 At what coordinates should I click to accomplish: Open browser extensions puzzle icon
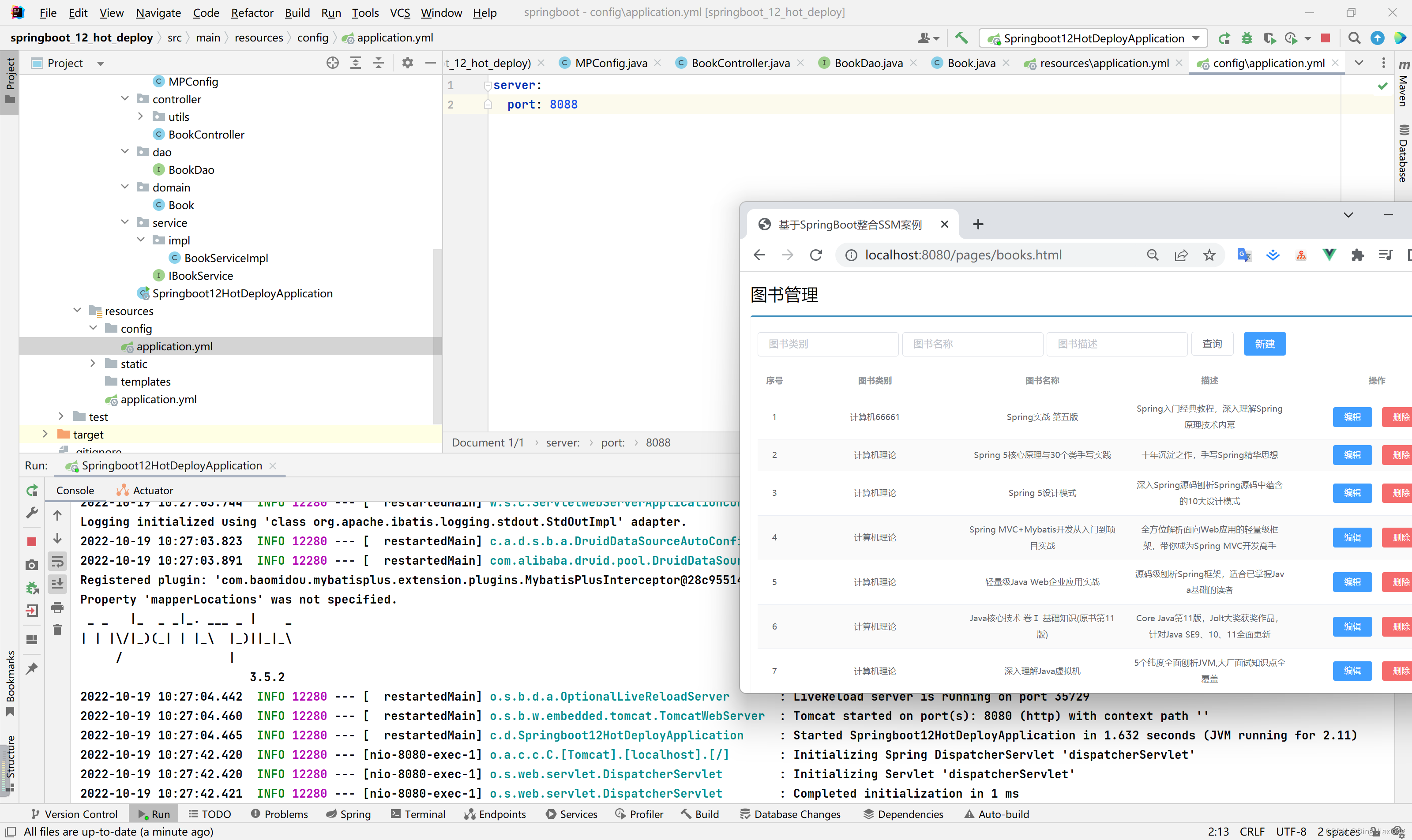(1357, 255)
